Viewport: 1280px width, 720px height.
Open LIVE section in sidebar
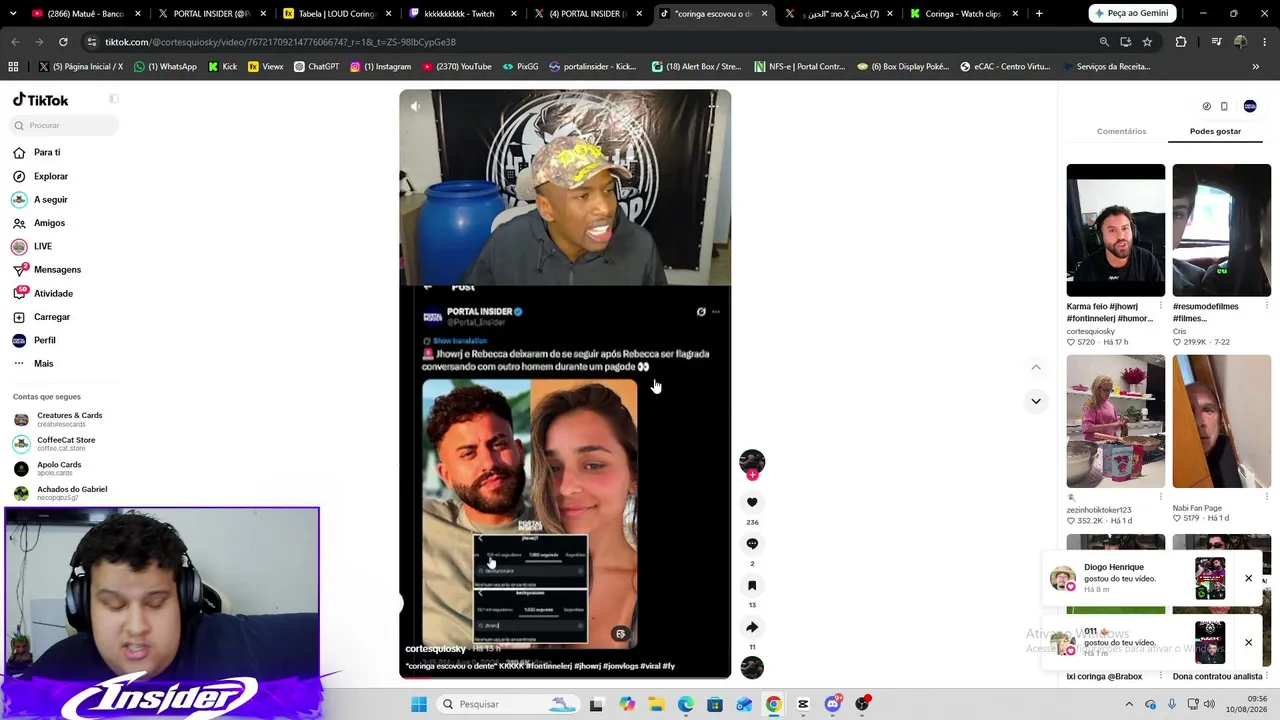(32, 246)
